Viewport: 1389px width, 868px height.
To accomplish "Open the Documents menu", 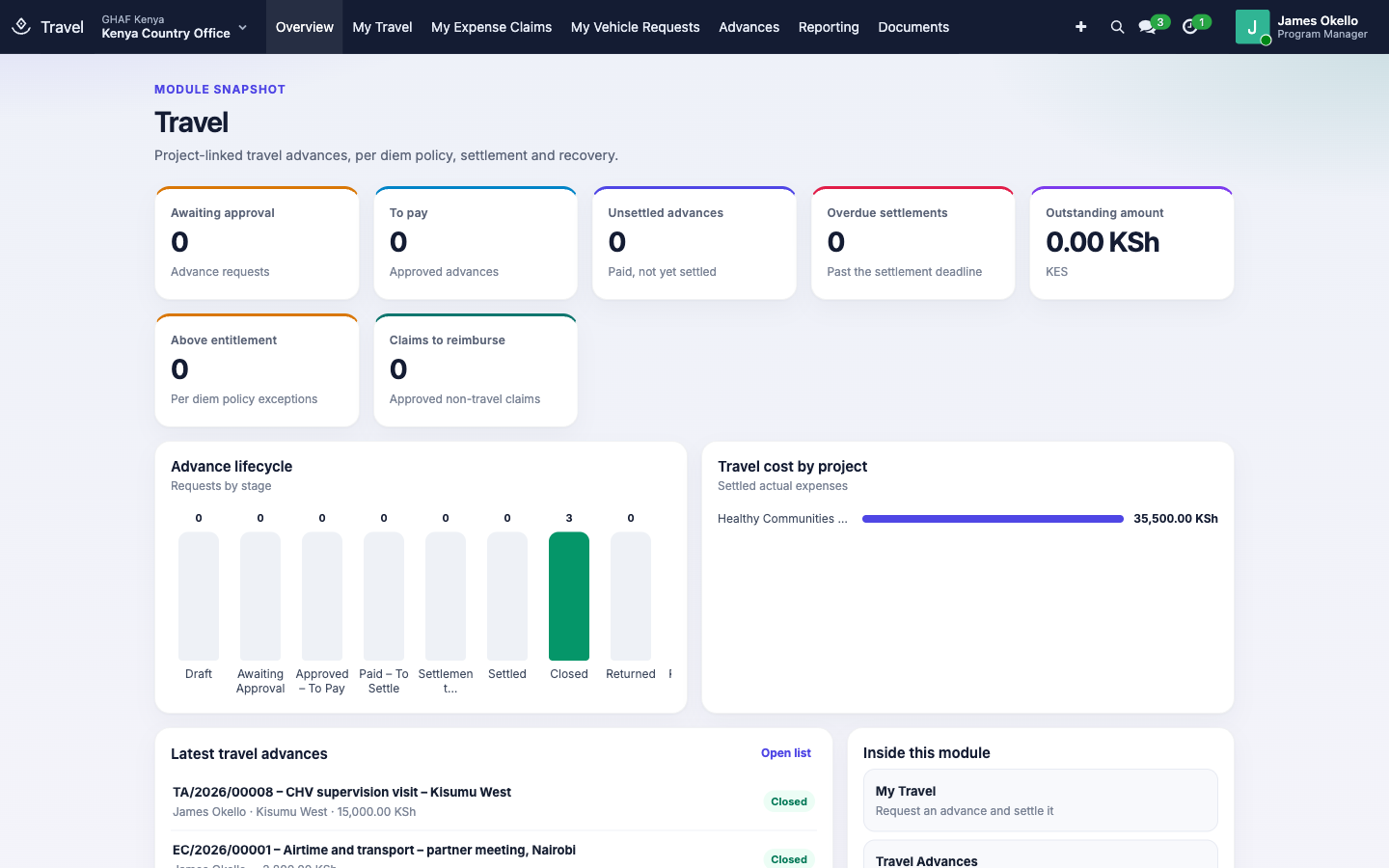I will (x=913, y=27).
